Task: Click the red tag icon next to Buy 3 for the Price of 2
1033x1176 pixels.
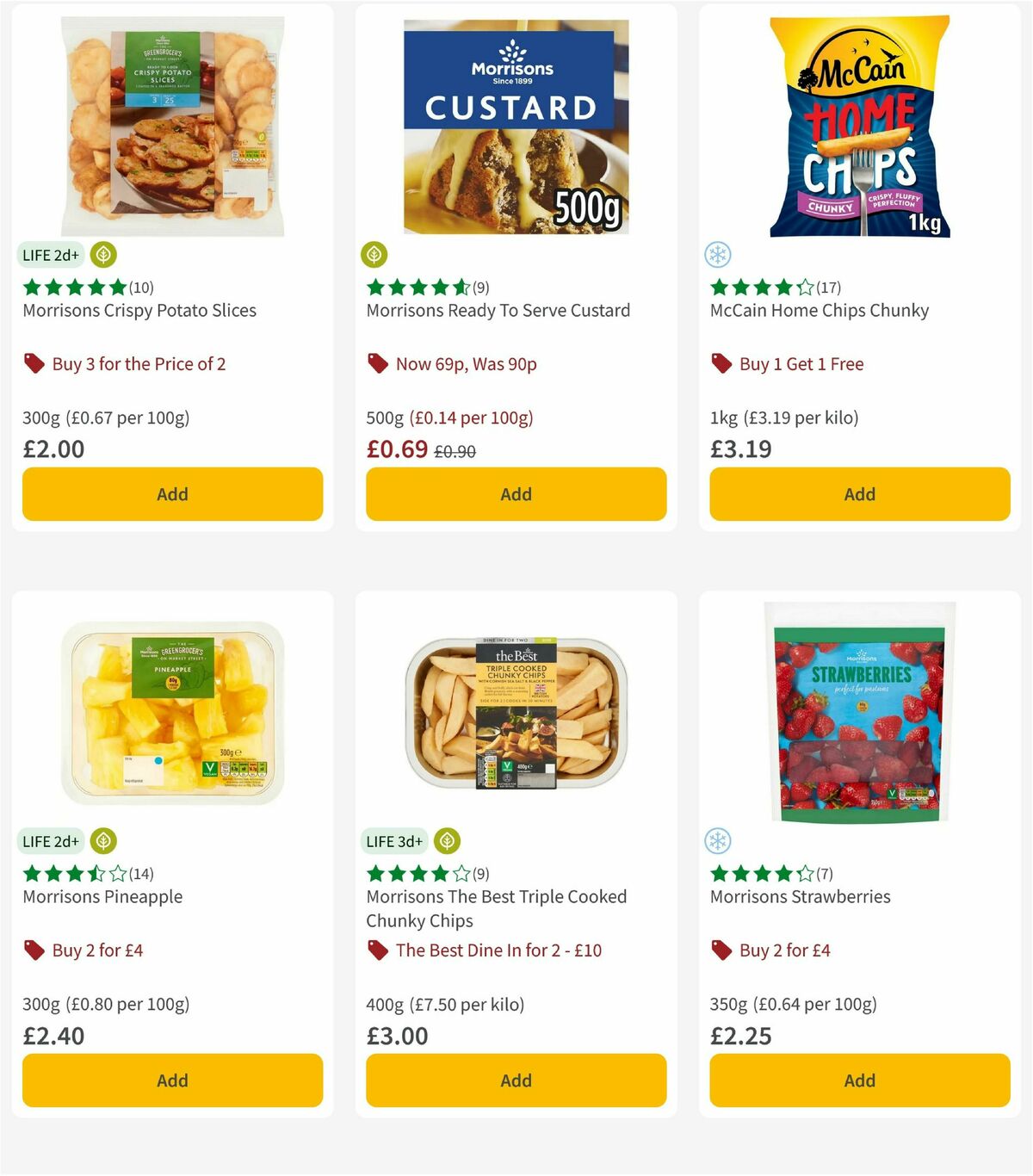Action: tap(34, 363)
